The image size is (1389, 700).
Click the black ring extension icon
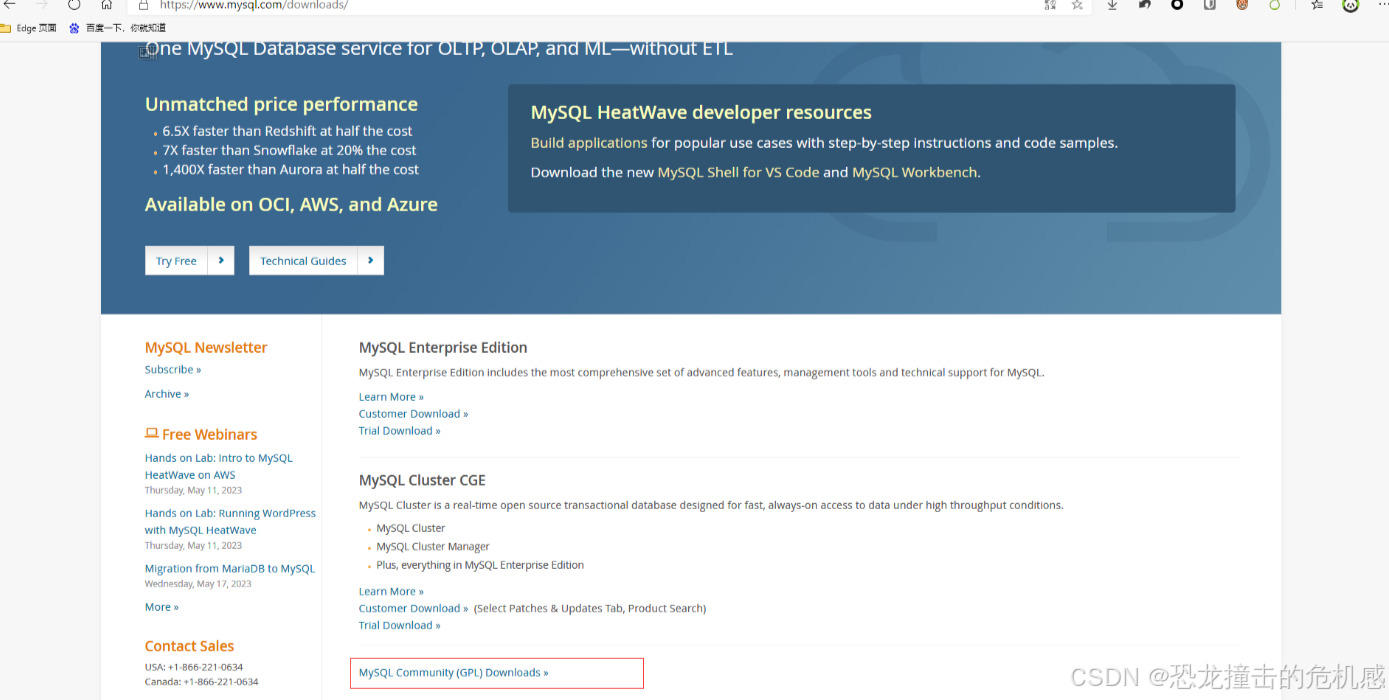pos(1177,5)
